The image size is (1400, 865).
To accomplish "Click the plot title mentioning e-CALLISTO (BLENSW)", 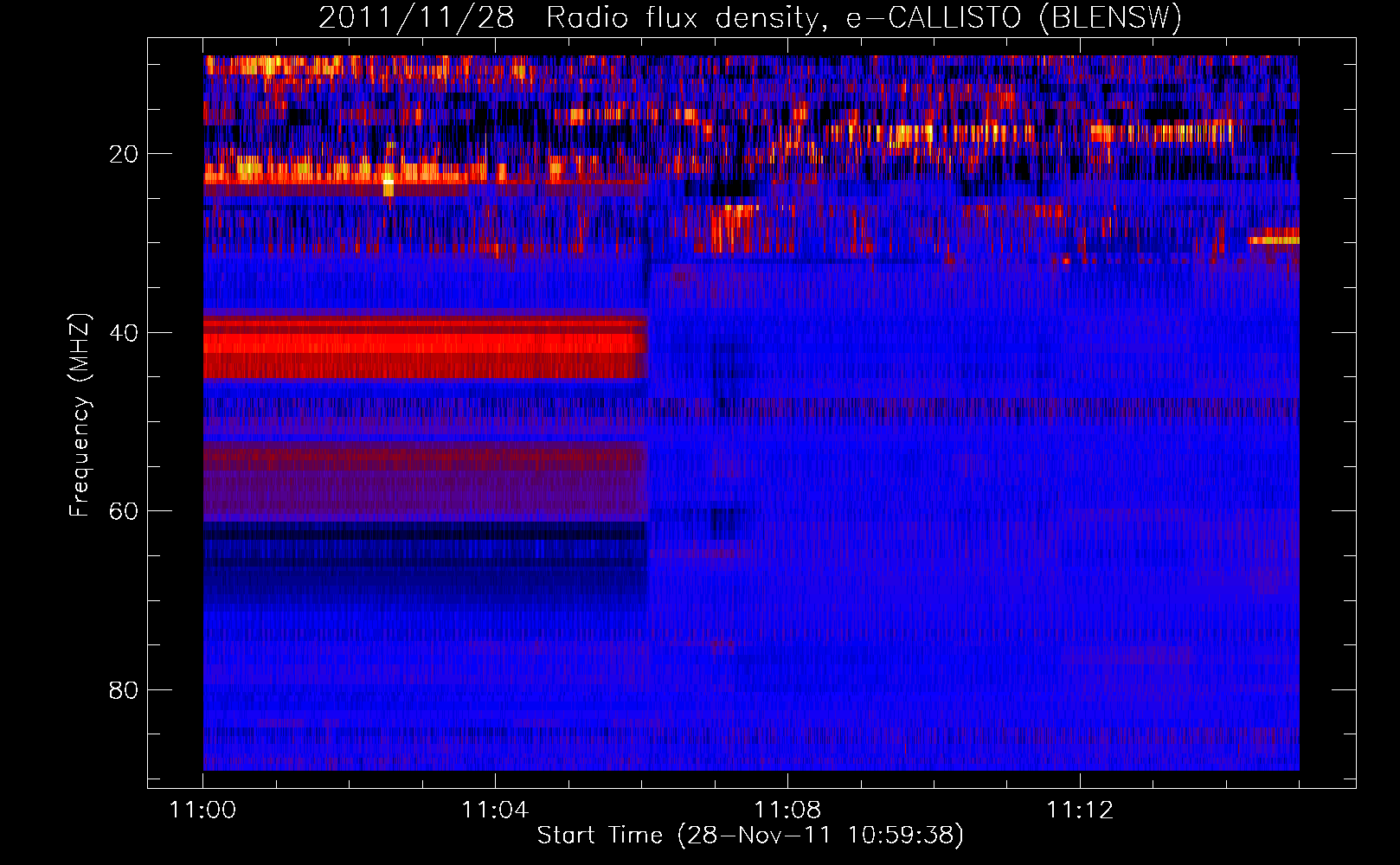I will click(x=749, y=17).
